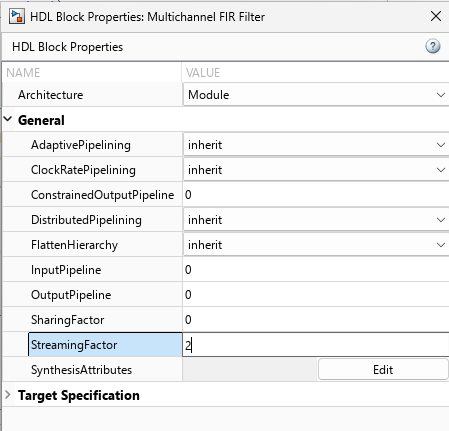
Task: Close the HDL Block Properties dialog
Action: [x=436, y=16]
